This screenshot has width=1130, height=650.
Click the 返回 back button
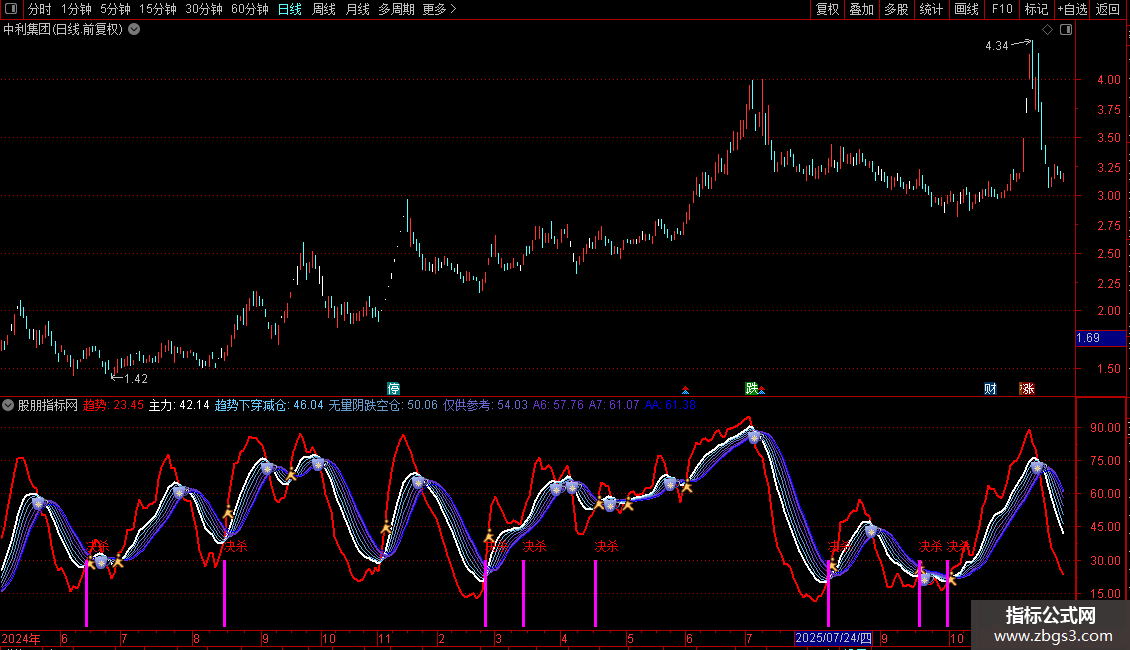coord(1108,9)
